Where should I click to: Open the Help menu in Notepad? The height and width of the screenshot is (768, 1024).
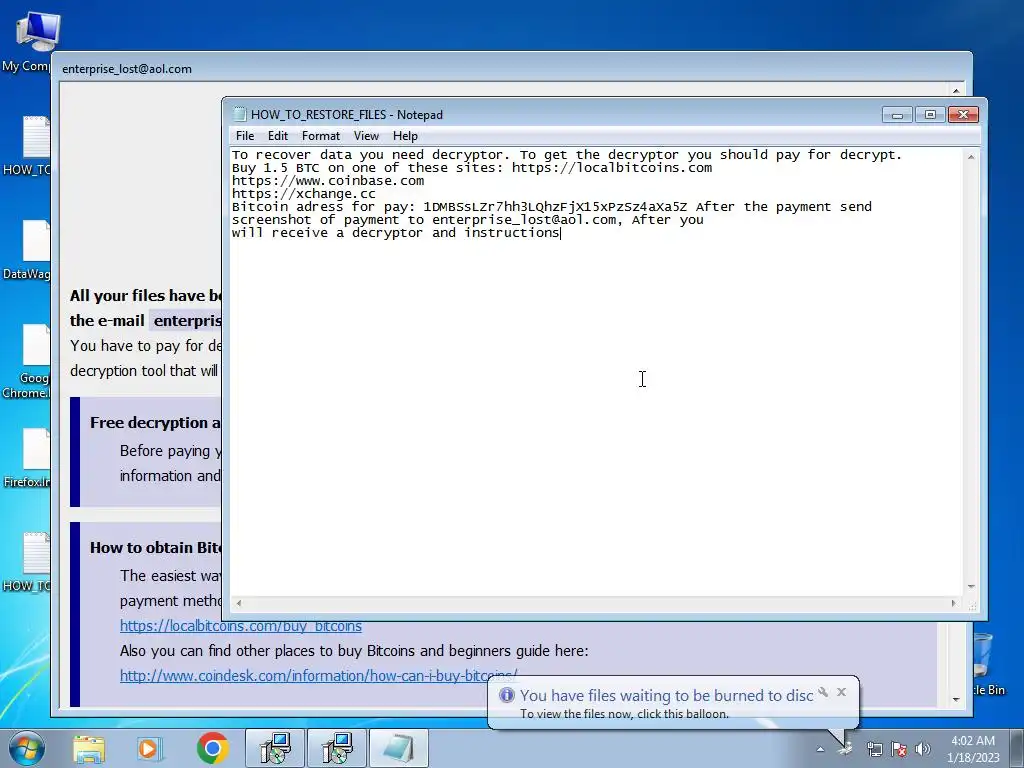point(405,136)
